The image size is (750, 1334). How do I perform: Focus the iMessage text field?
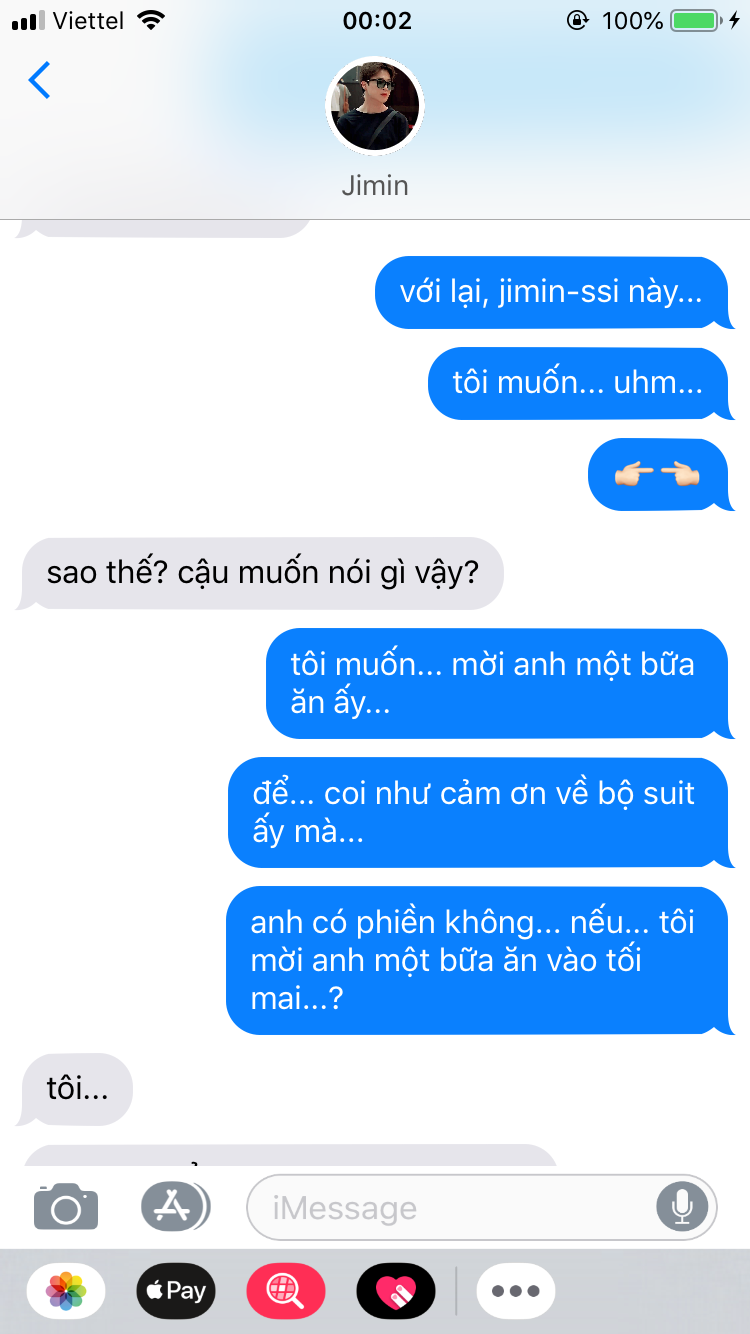point(482,1207)
